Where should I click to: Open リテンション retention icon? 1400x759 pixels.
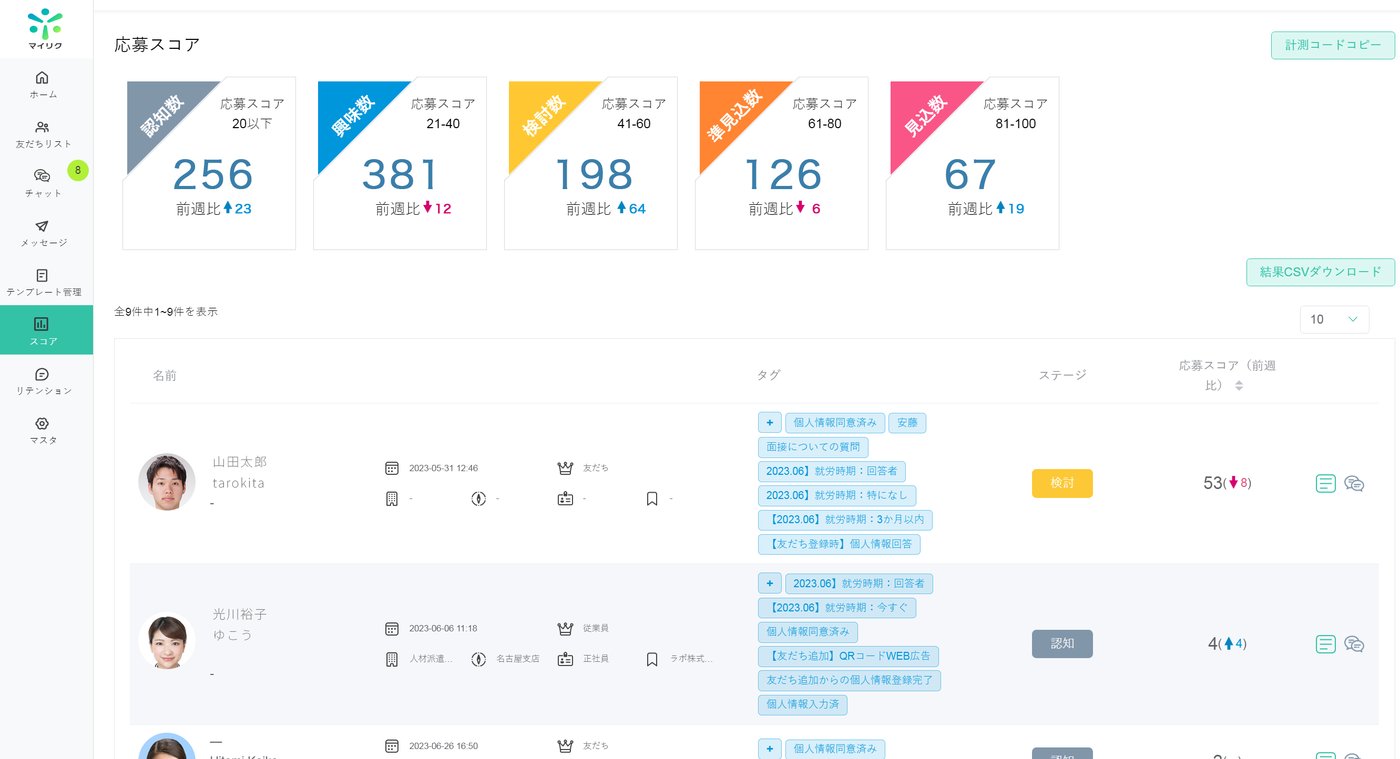coord(42,374)
